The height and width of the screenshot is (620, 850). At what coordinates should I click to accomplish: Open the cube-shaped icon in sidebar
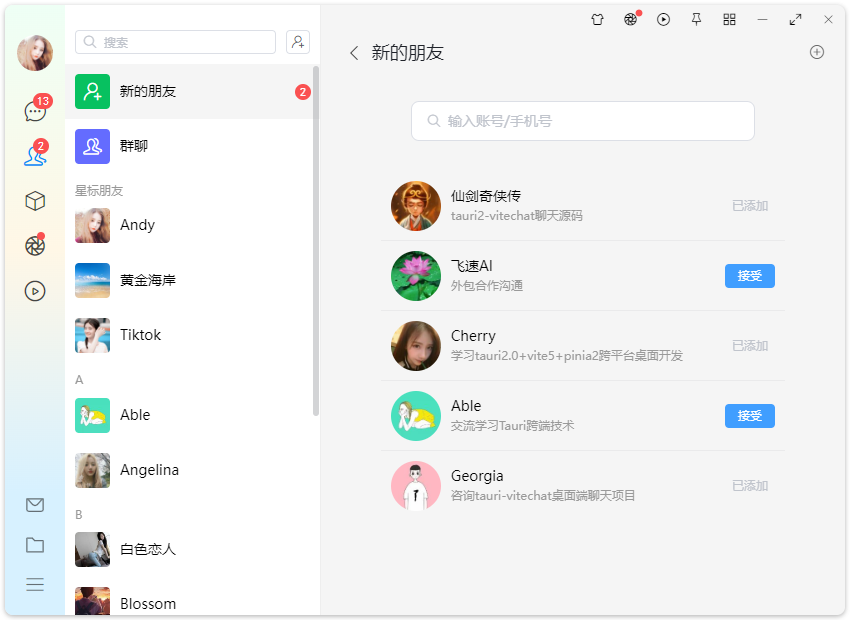[x=35, y=201]
